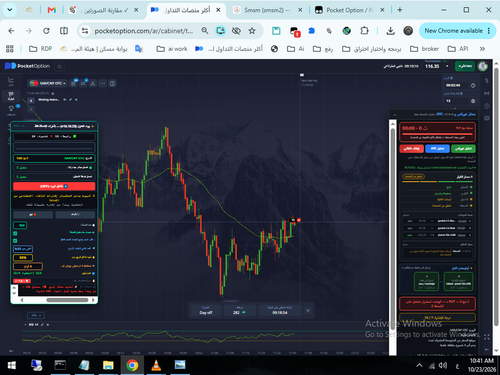The image size is (500, 375).
Task: Click the green top-up button in header
Action: [x=465, y=66]
